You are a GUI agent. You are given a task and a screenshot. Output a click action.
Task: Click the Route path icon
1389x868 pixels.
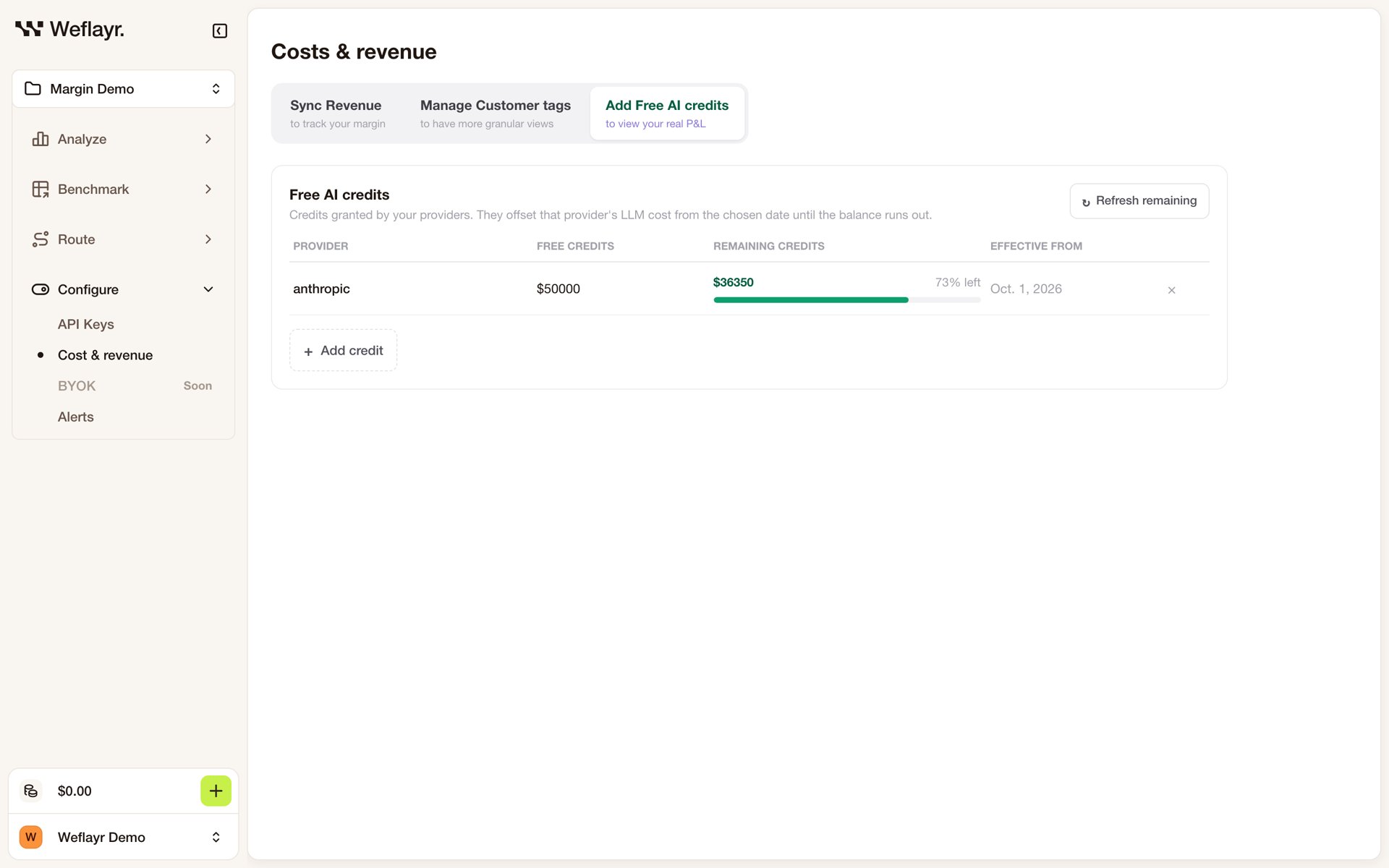[41, 239]
